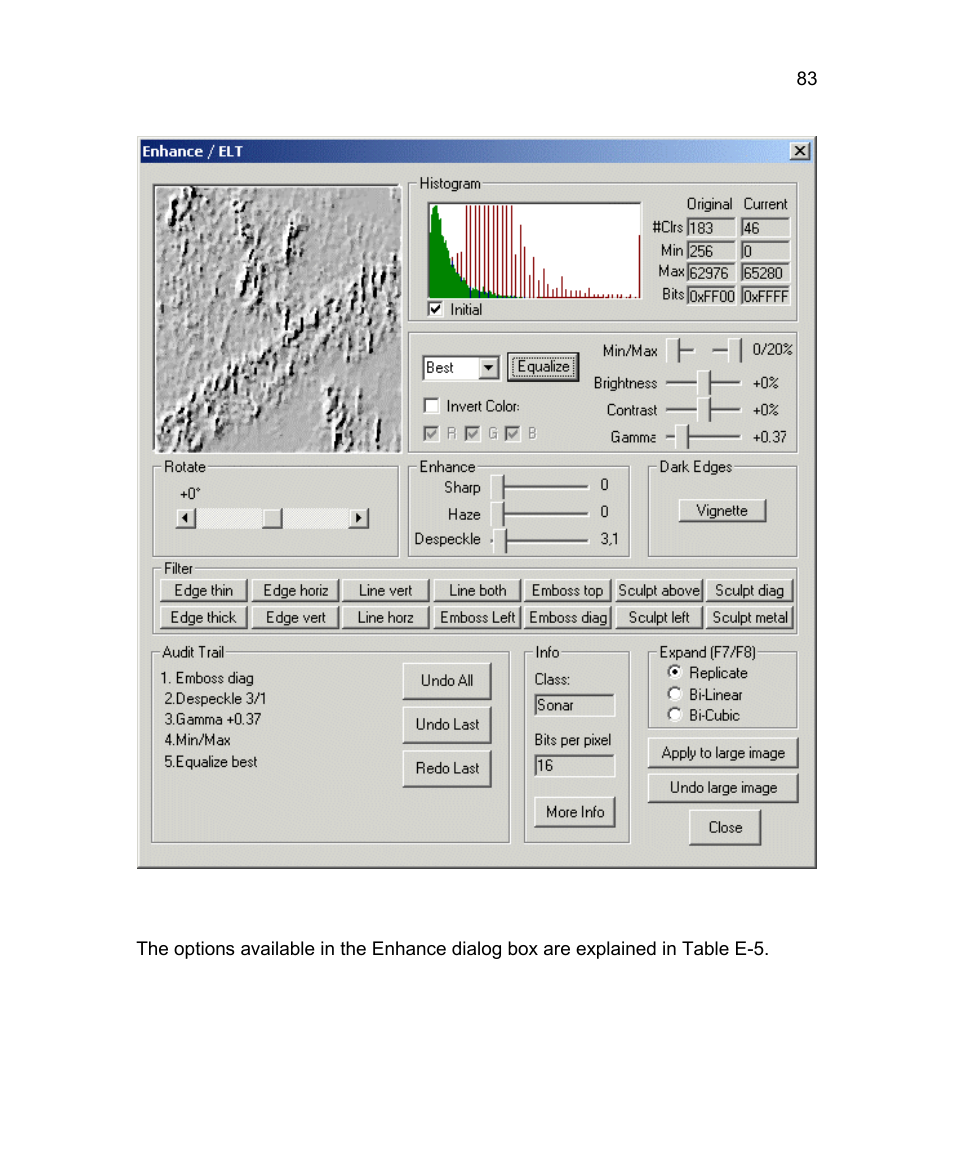Click the Current #Clrs value 46

tap(766, 228)
